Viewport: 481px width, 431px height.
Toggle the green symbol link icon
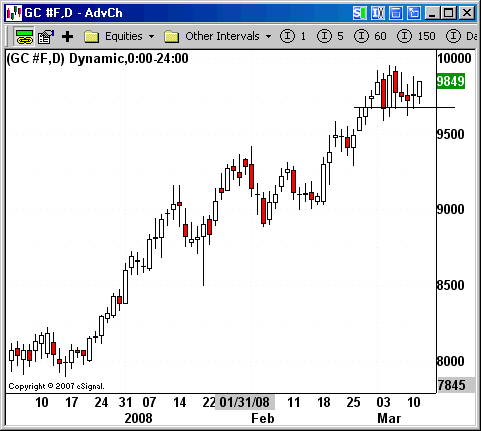click(x=24, y=37)
